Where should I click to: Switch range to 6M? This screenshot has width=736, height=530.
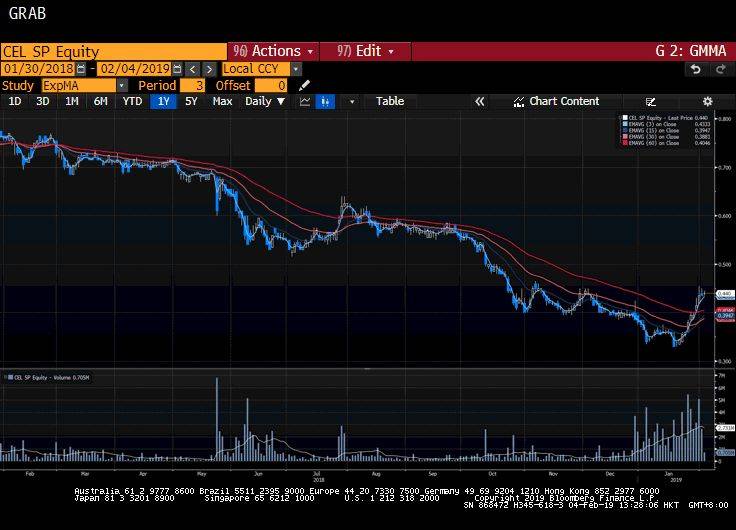(x=101, y=101)
